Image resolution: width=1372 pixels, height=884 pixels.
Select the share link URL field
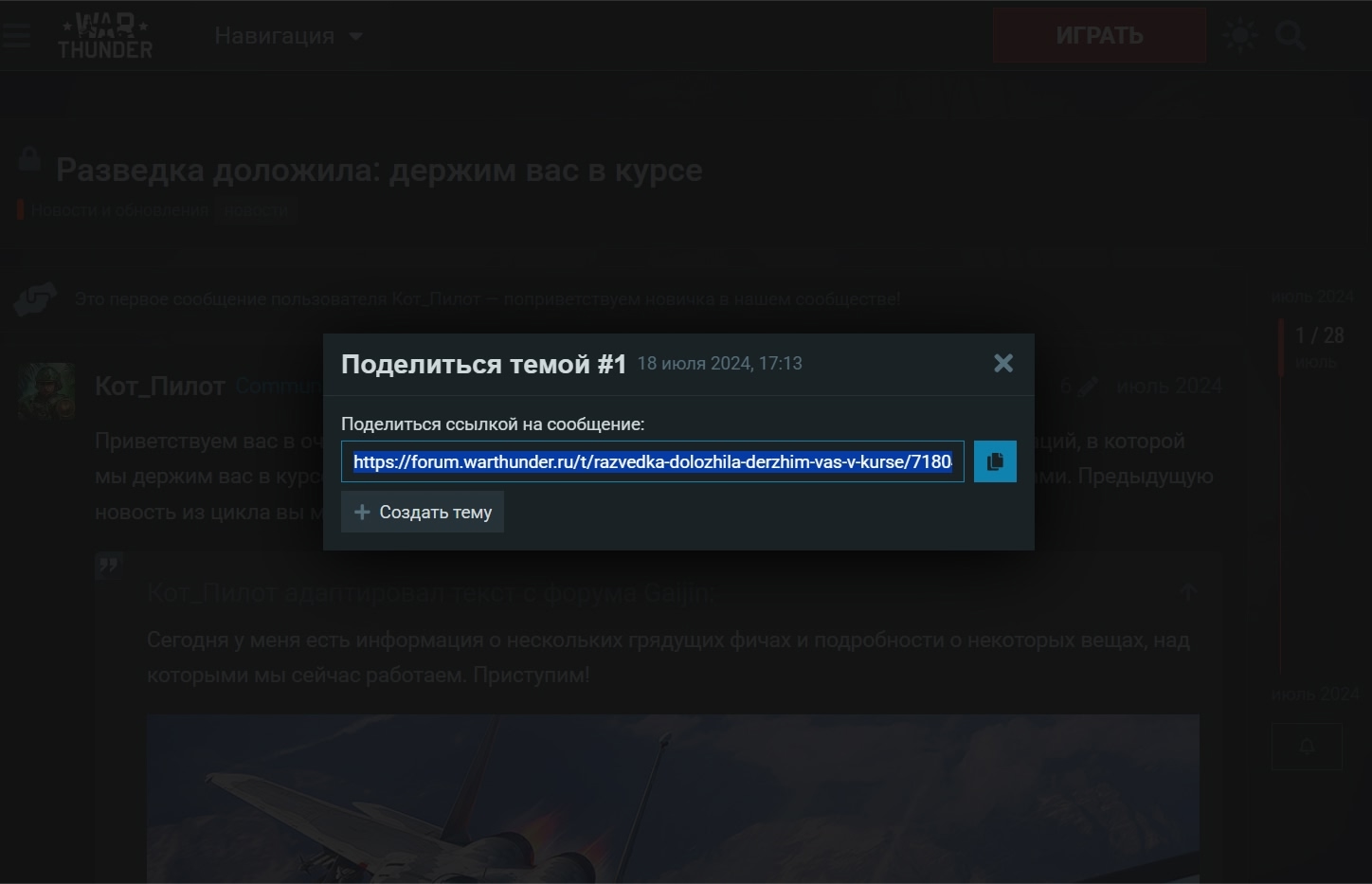(x=653, y=461)
